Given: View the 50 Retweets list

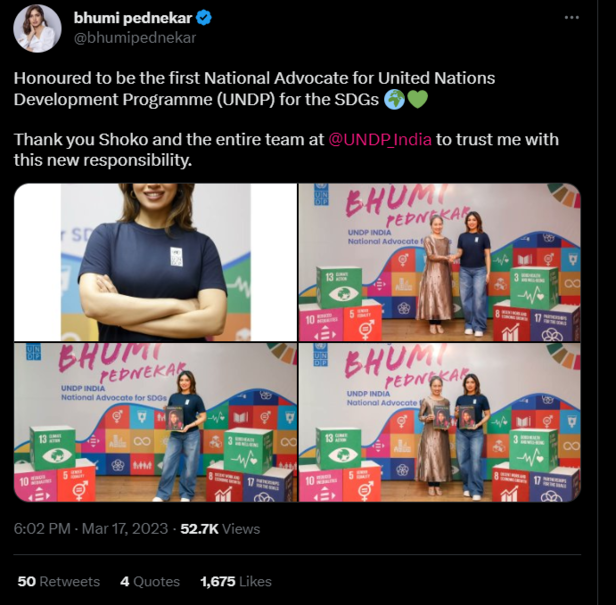Looking at the screenshot, I should 59,581.
